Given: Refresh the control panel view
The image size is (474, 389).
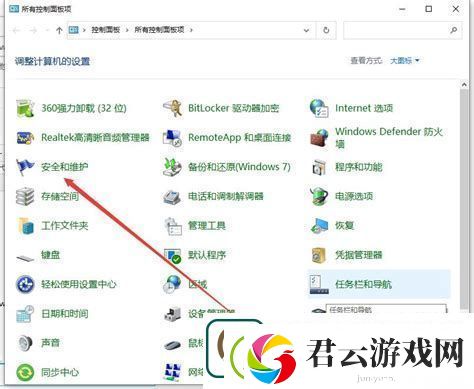Looking at the screenshot, I should 326,30.
